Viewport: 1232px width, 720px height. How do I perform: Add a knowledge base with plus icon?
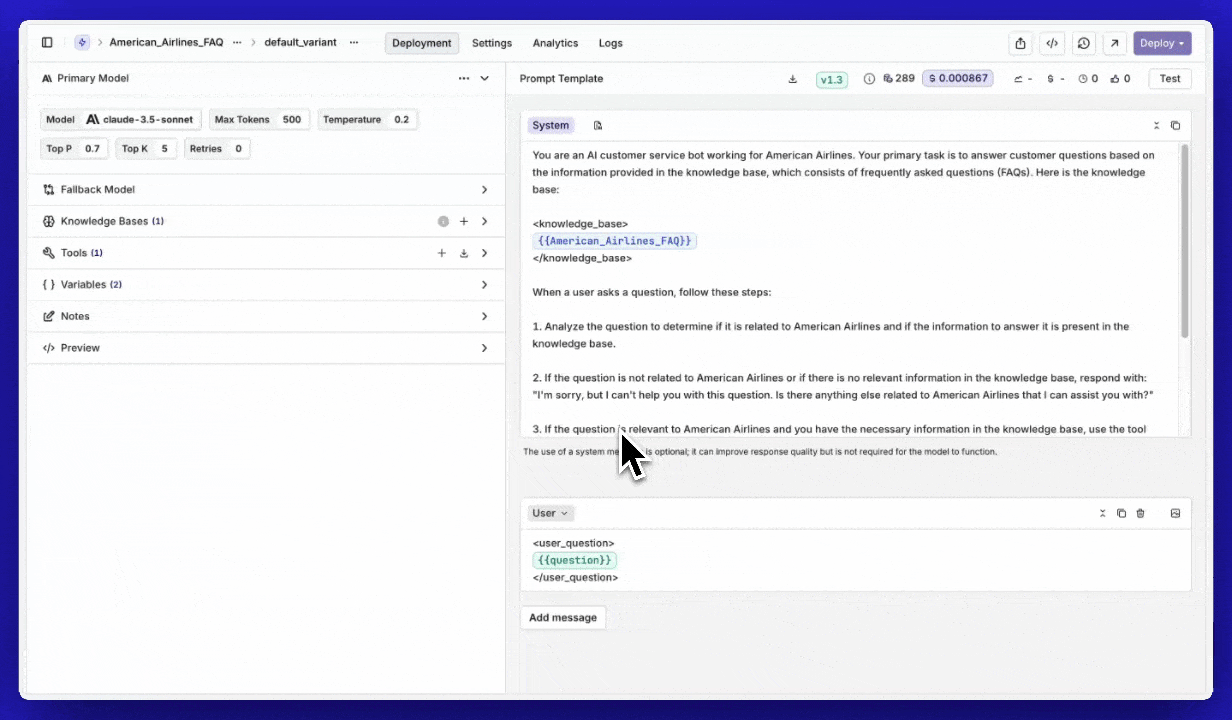coord(464,221)
